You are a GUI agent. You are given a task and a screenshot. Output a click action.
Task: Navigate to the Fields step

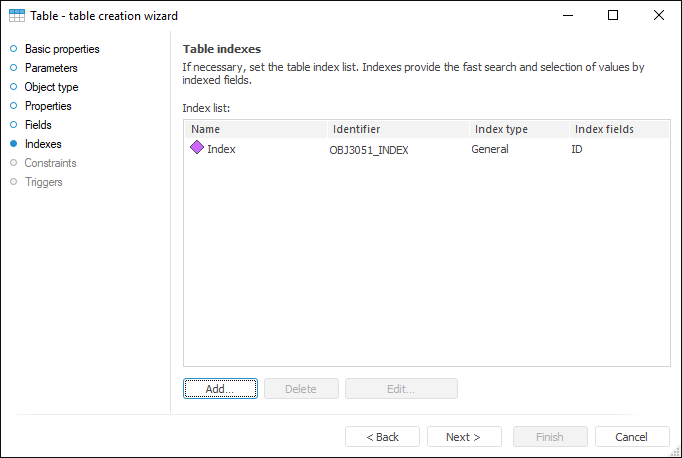tap(38, 125)
